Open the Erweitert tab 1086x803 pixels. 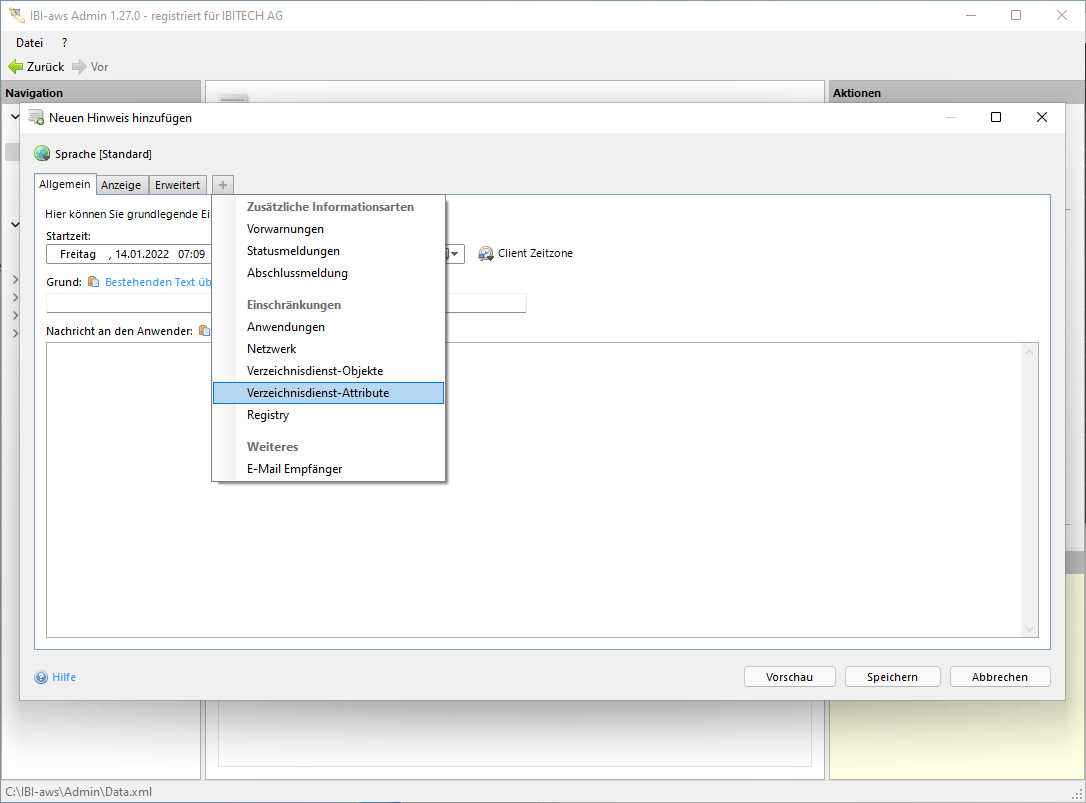click(177, 185)
